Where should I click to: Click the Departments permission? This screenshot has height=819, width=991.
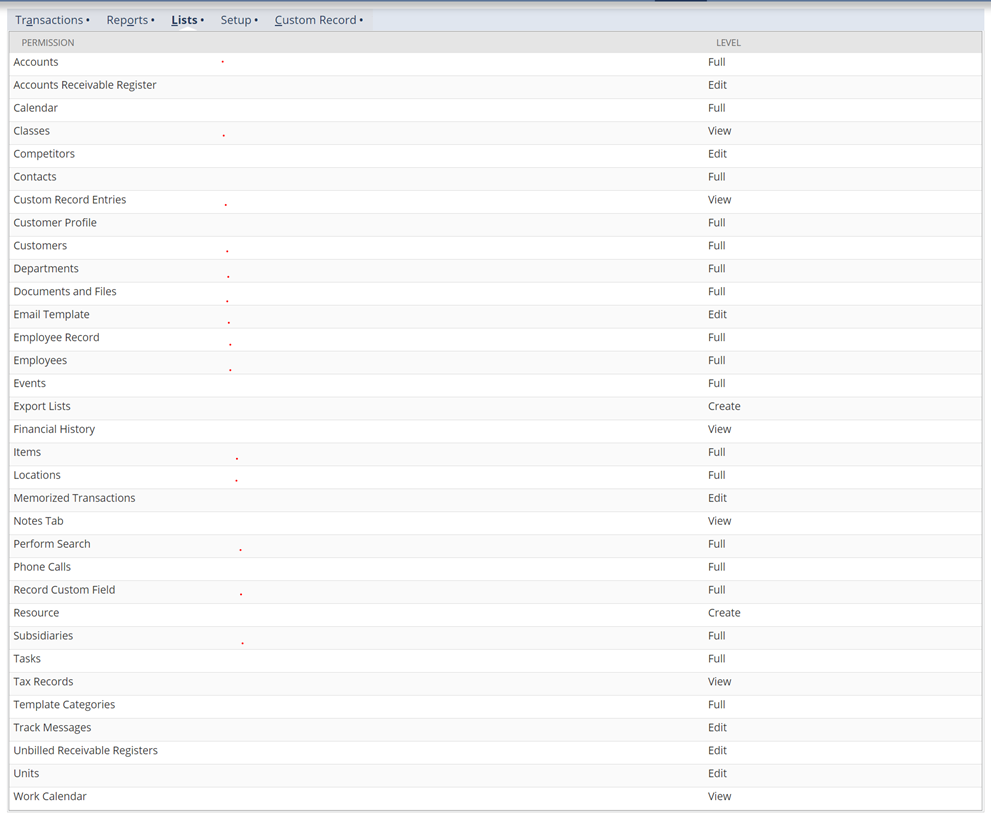tap(46, 269)
